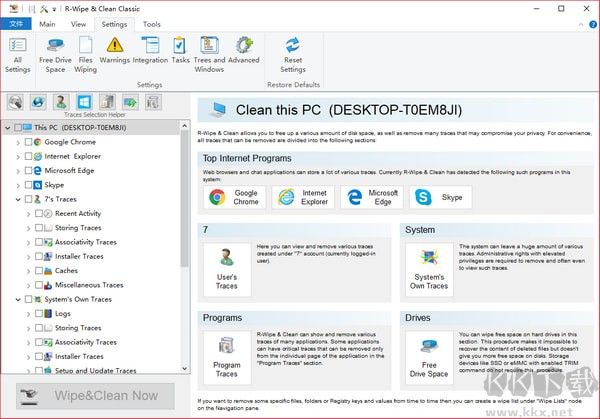Open Internet Explorer card
The width and height of the screenshot is (600, 419).
pyautogui.click(x=303, y=197)
